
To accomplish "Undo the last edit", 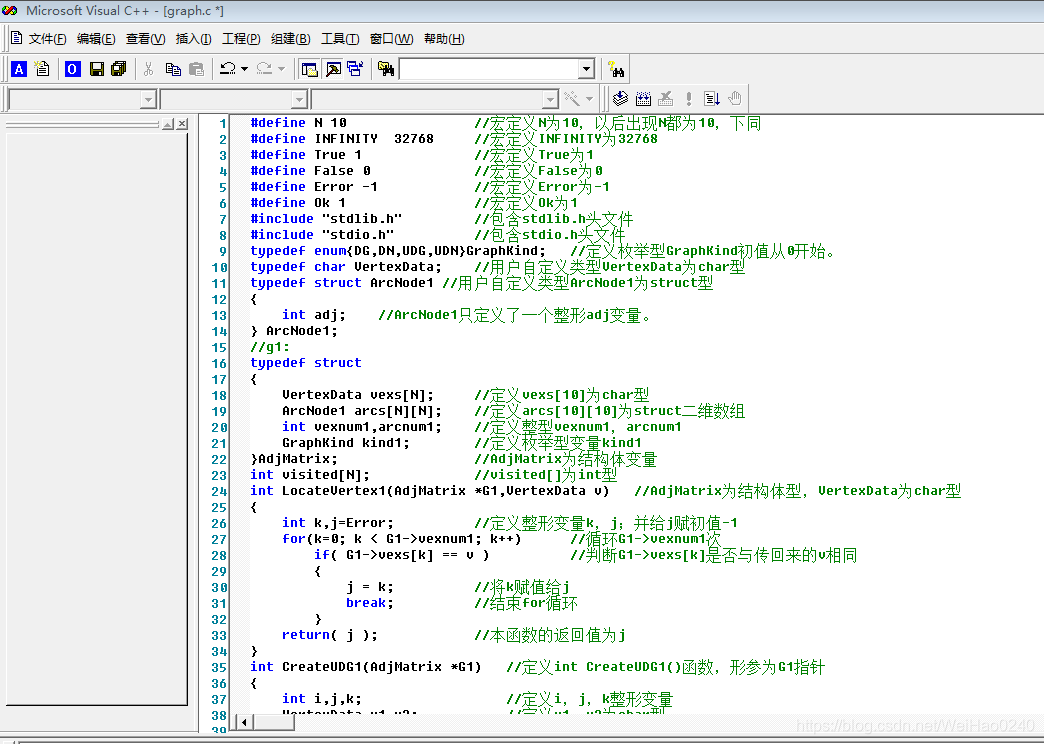I will click(228, 69).
